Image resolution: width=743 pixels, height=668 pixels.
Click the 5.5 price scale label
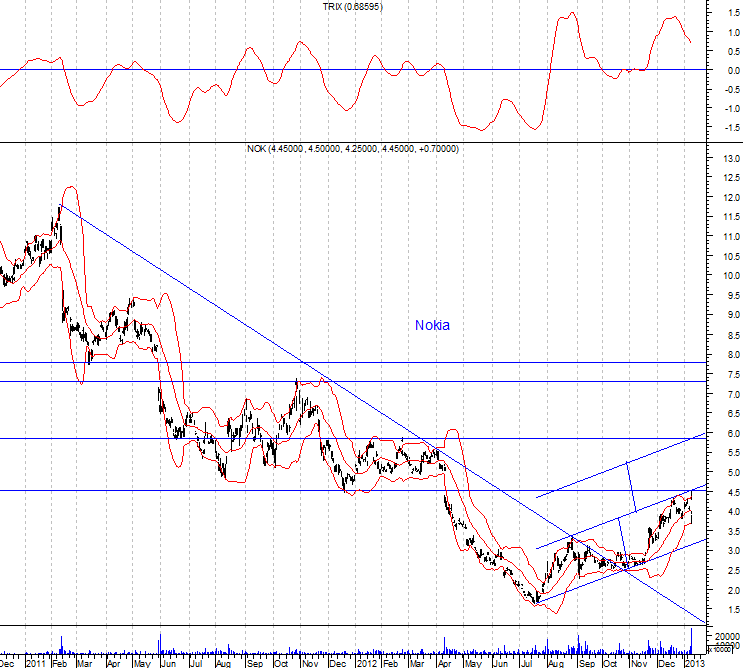point(734,453)
